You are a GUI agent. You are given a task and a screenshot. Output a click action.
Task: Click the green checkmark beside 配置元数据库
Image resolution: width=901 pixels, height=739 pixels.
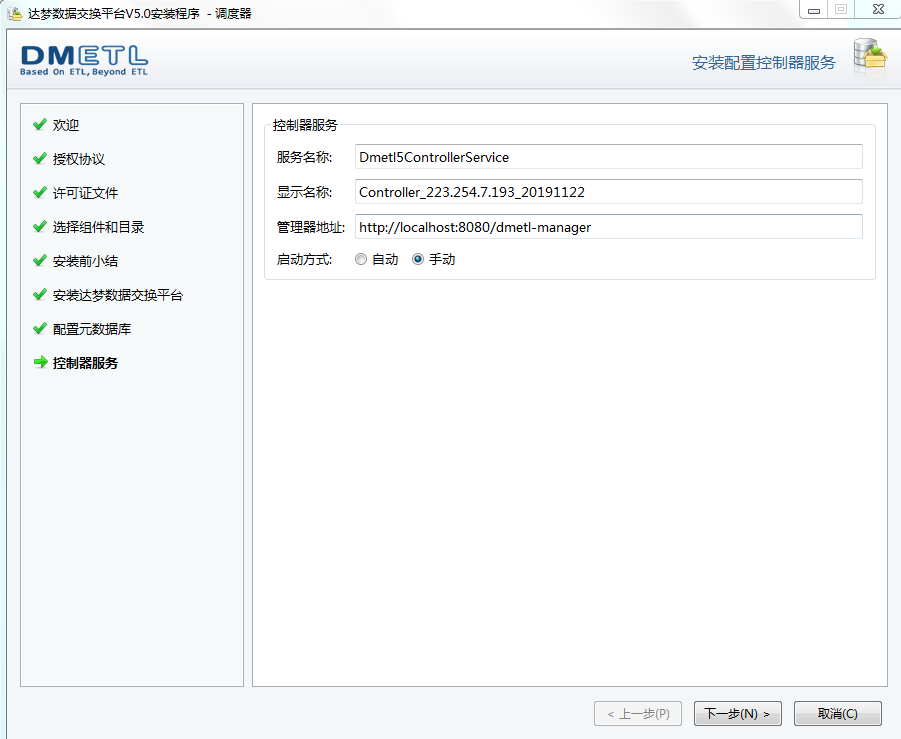coord(40,328)
